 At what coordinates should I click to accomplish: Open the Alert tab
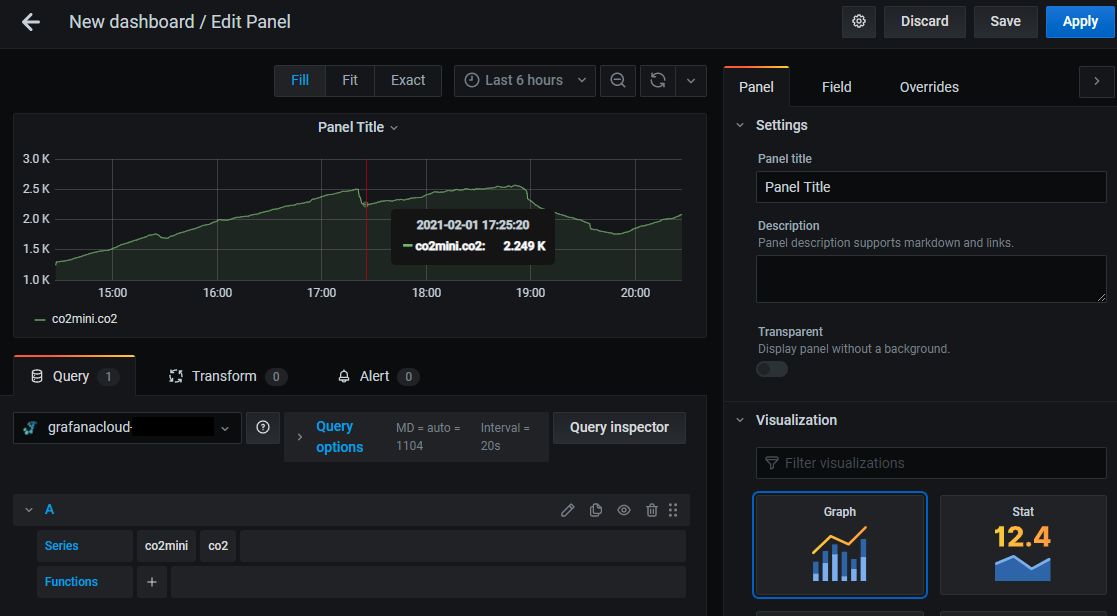click(378, 376)
